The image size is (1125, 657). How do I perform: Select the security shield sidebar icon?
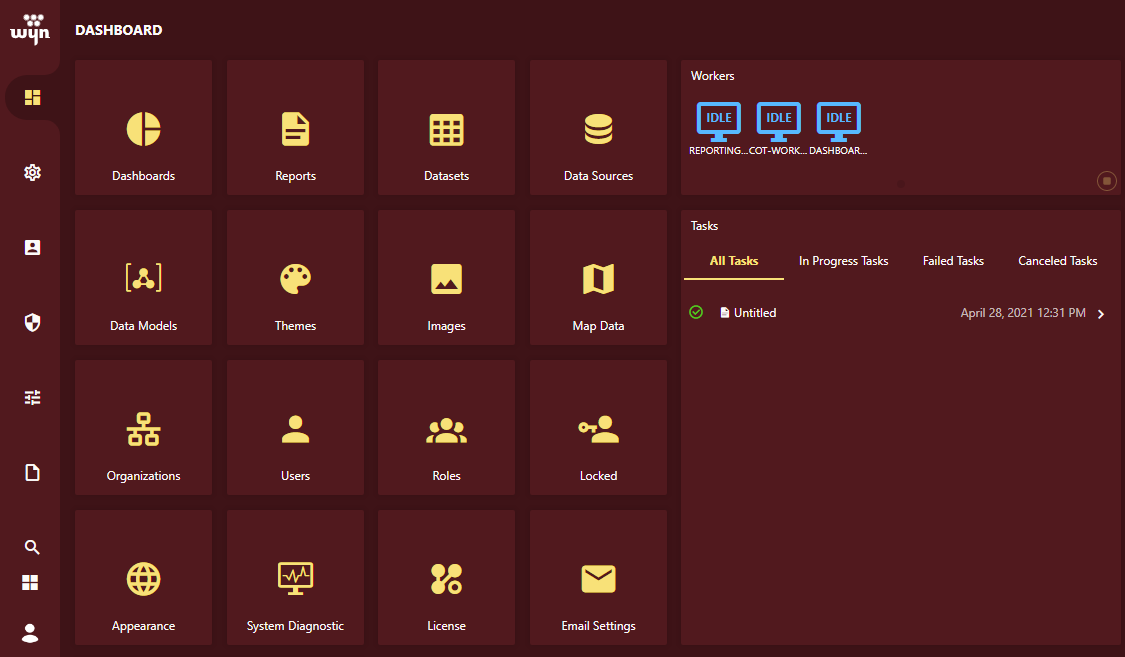click(31, 322)
